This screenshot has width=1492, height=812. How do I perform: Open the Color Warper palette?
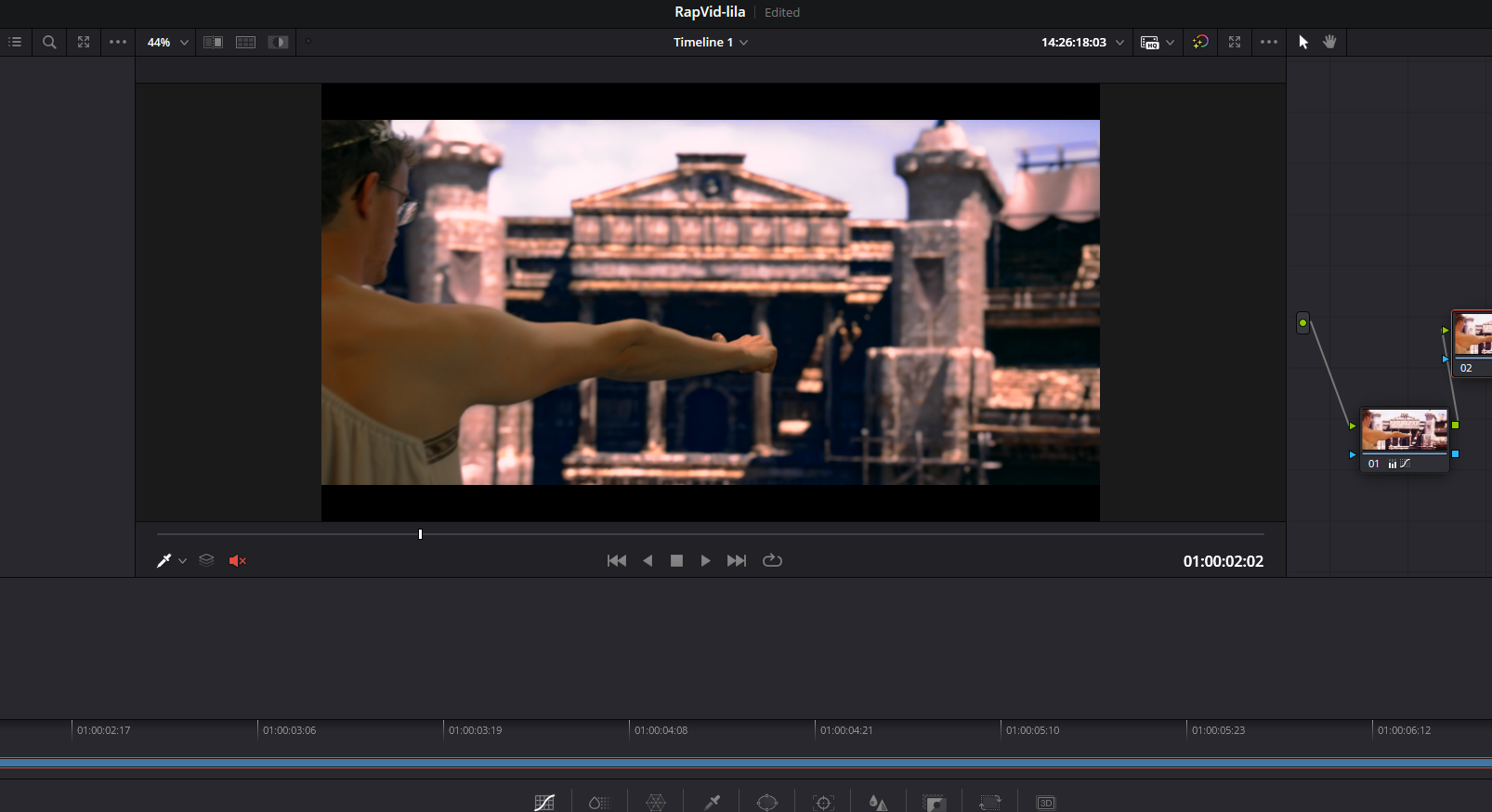656,803
